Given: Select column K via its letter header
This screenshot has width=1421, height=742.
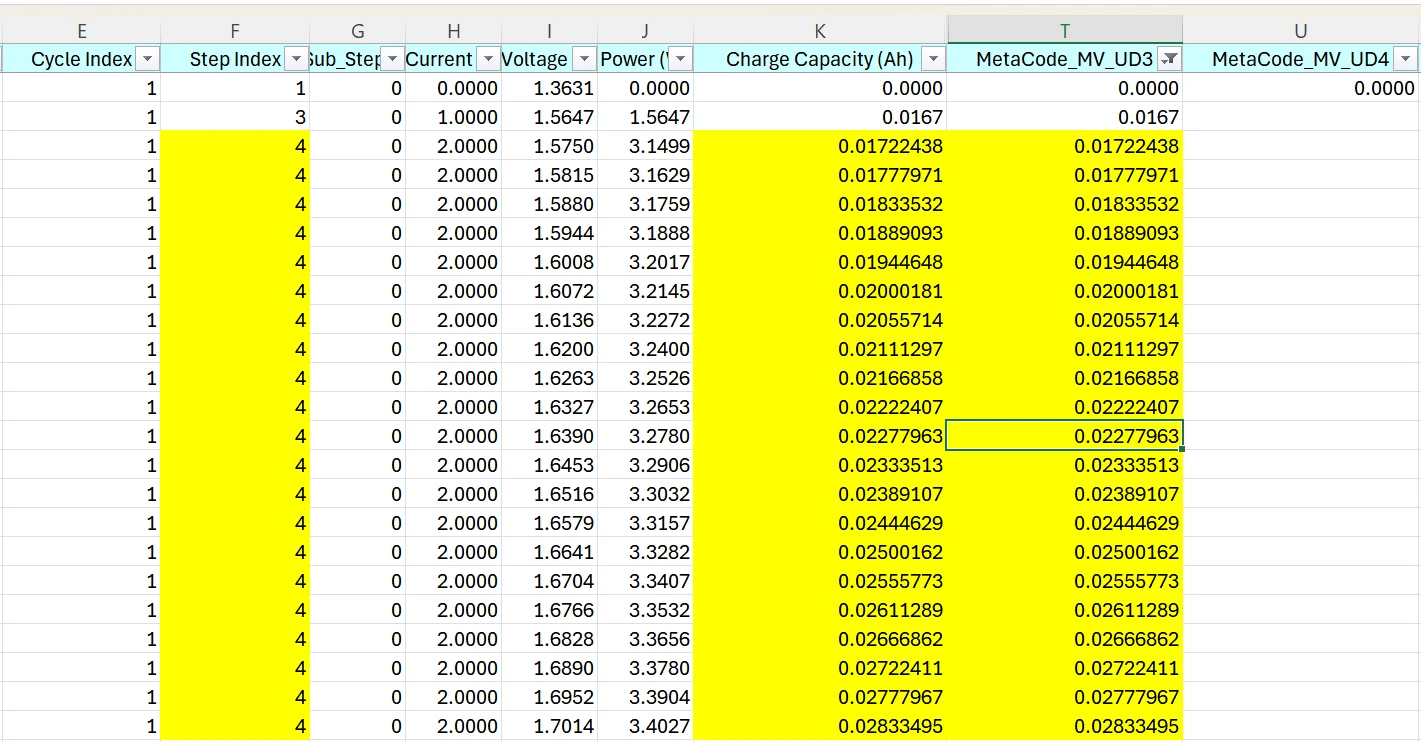Looking at the screenshot, I should (819, 29).
